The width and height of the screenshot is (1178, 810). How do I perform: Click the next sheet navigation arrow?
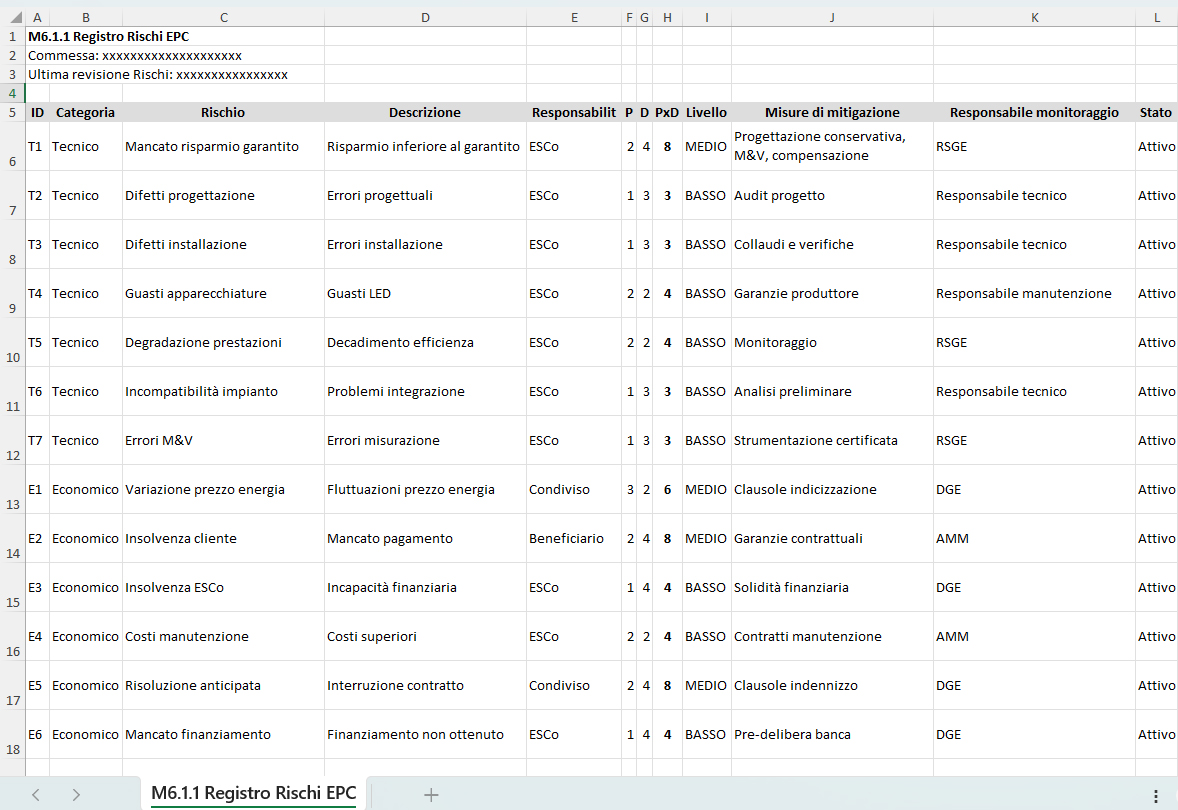tap(76, 795)
